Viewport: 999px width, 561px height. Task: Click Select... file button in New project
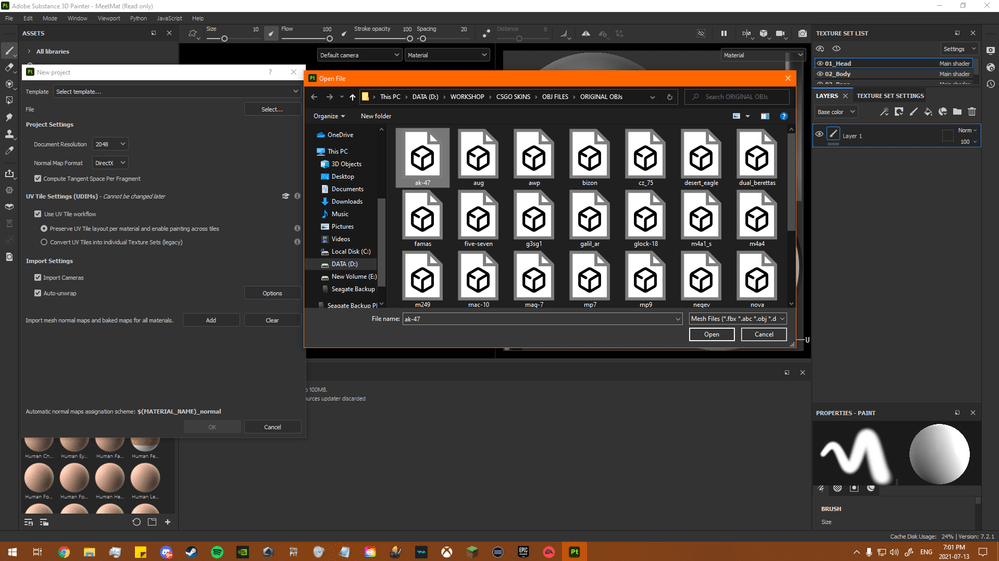272,110
